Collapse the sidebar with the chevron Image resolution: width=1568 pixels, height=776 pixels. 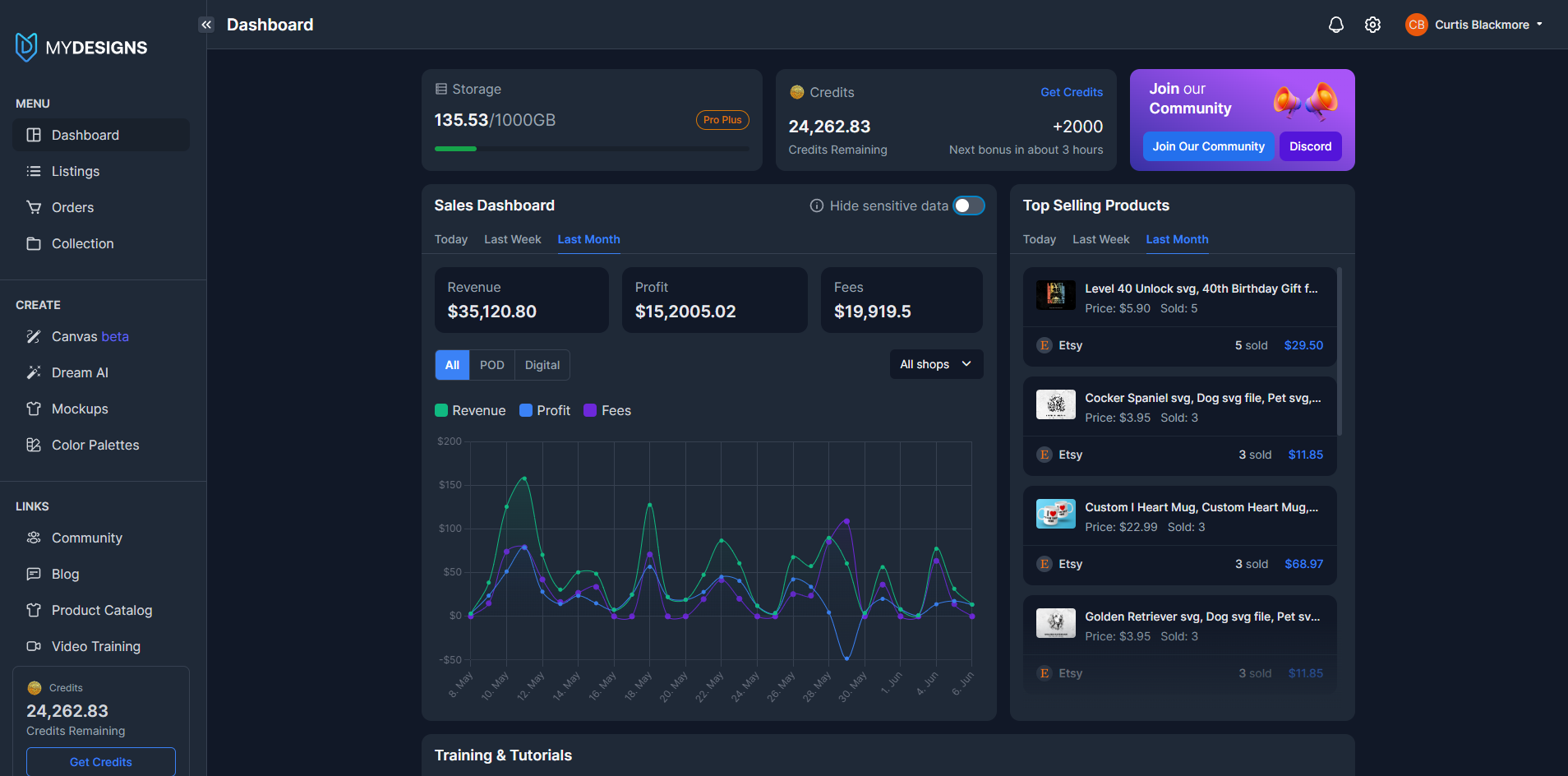(x=205, y=25)
